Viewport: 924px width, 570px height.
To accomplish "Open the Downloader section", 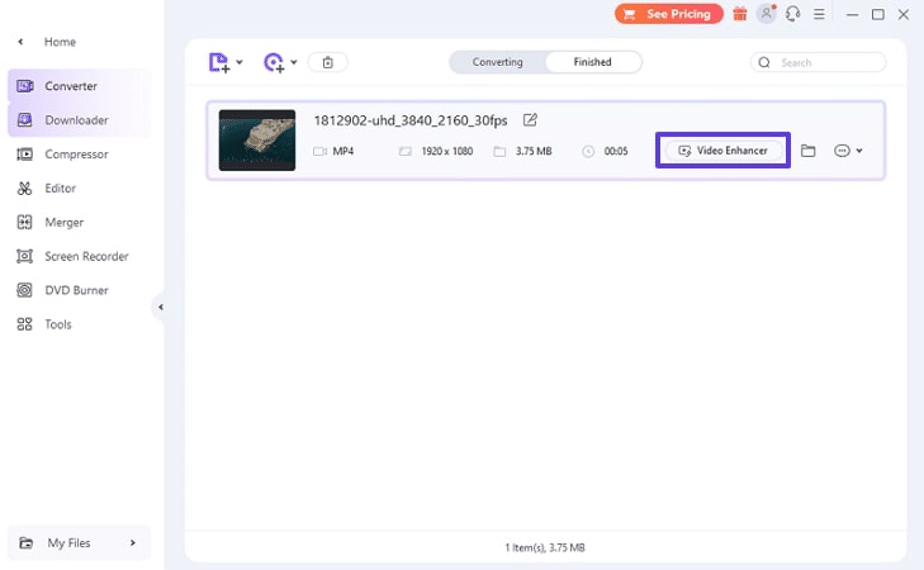I will point(79,120).
